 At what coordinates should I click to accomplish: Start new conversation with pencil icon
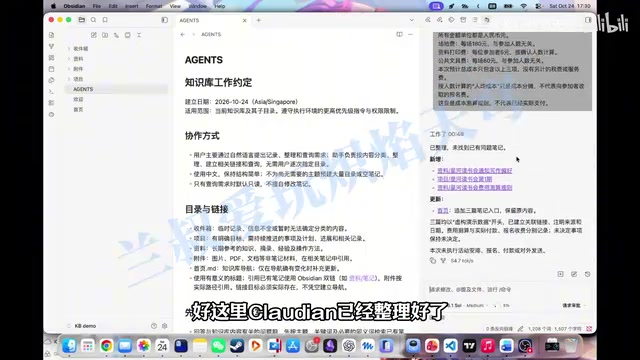click(574, 274)
